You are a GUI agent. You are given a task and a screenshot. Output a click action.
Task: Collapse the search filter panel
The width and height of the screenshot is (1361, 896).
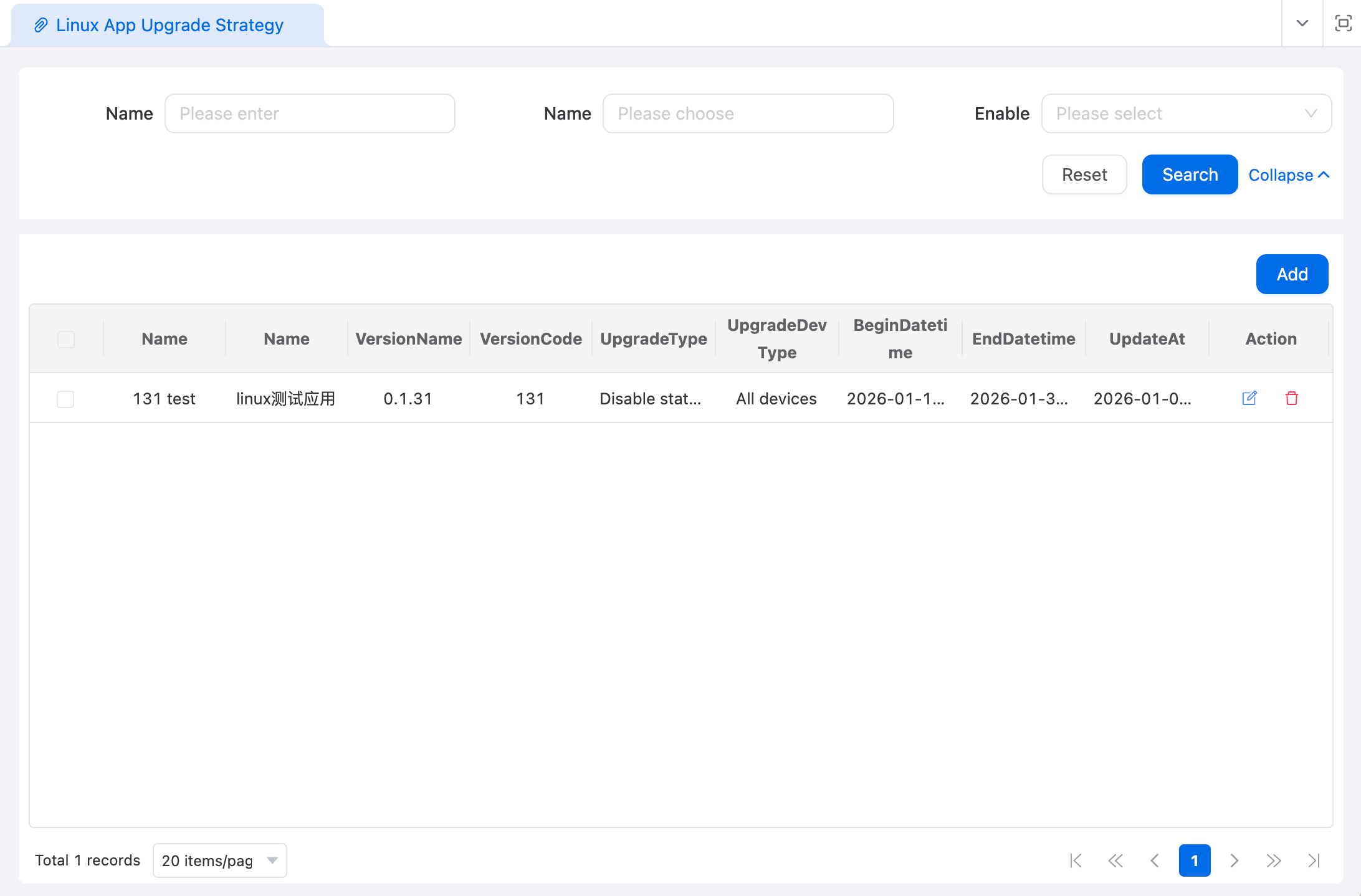(x=1289, y=175)
